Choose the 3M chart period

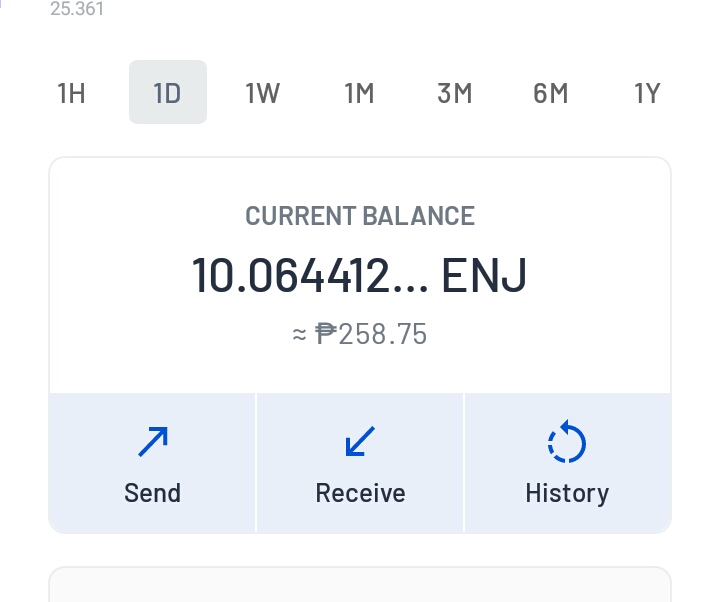click(x=455, y=93)
